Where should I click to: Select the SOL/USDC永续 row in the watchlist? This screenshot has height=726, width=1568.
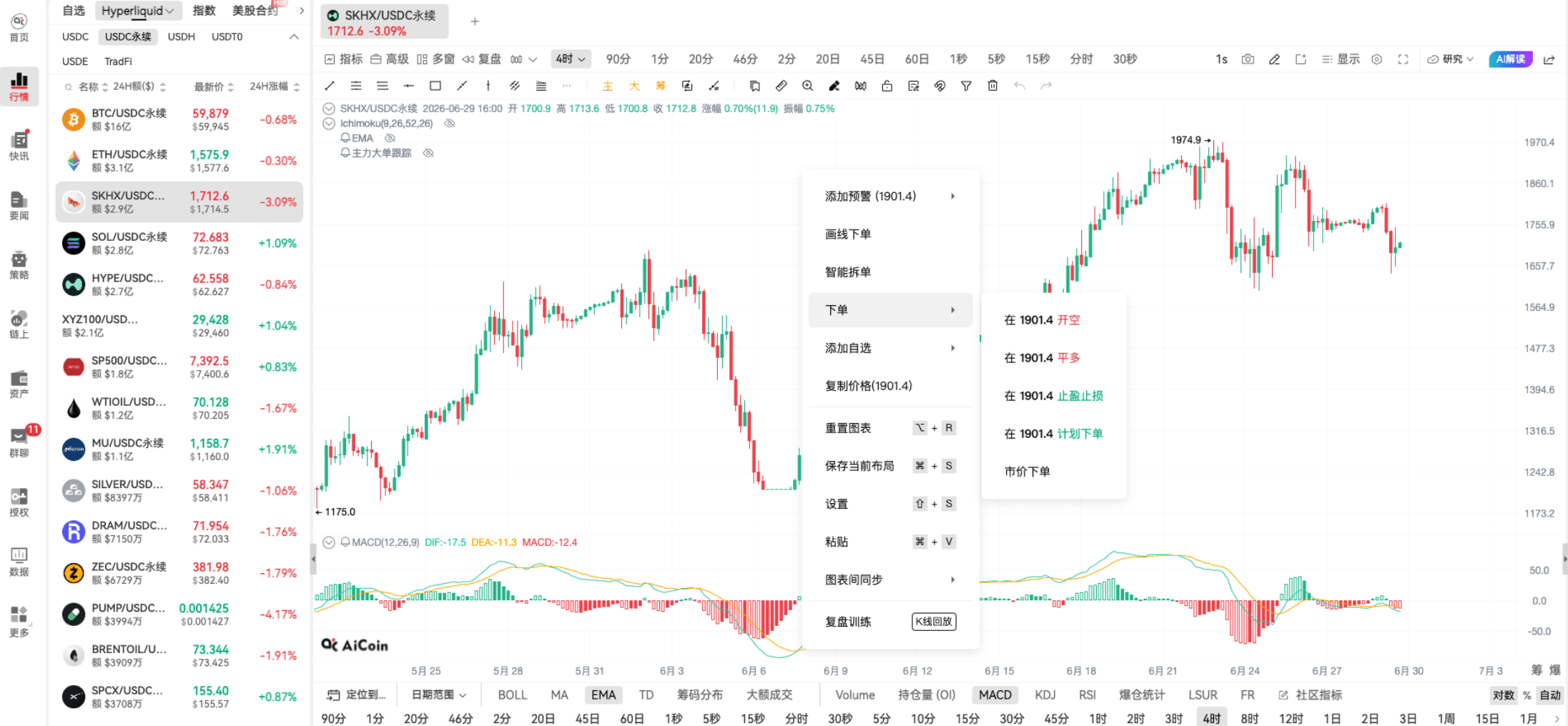pyautogui.click(x=179, y=243)
